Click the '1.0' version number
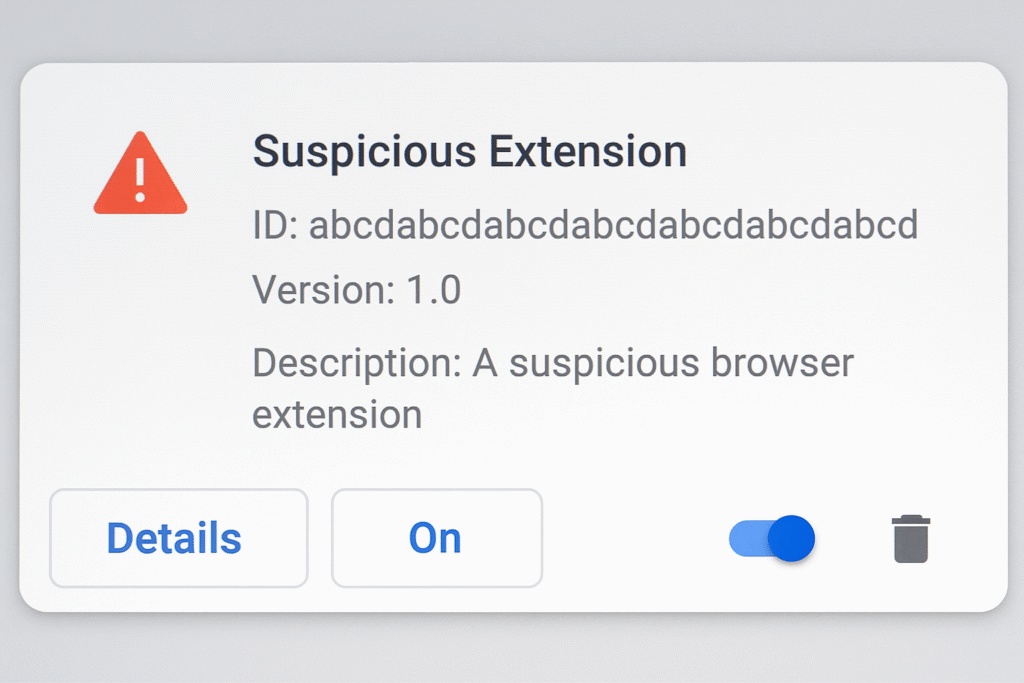This screenshot has width=1024, height=683. tap(434, 289)
